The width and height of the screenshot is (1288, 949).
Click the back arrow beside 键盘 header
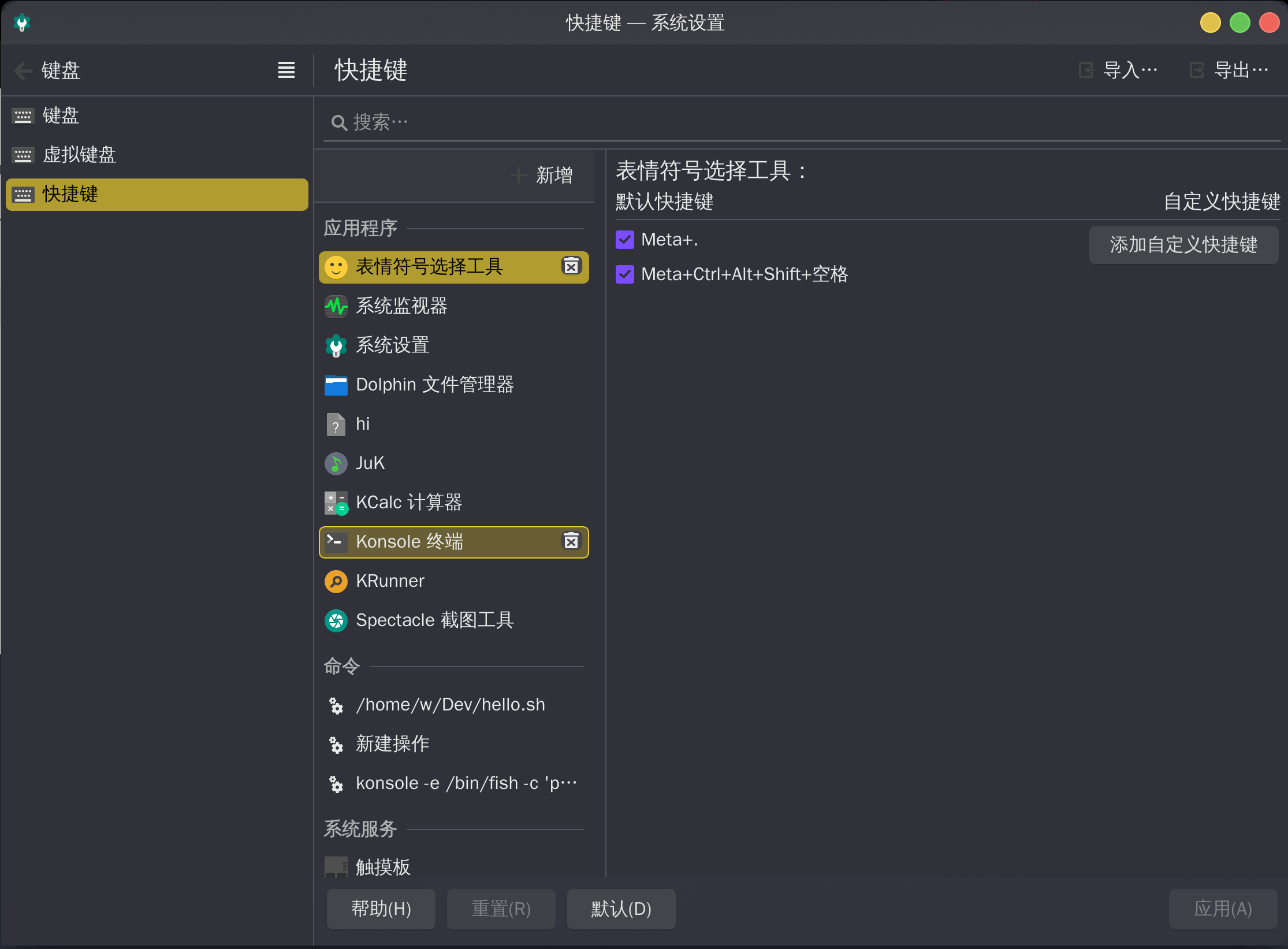(23, 70)
